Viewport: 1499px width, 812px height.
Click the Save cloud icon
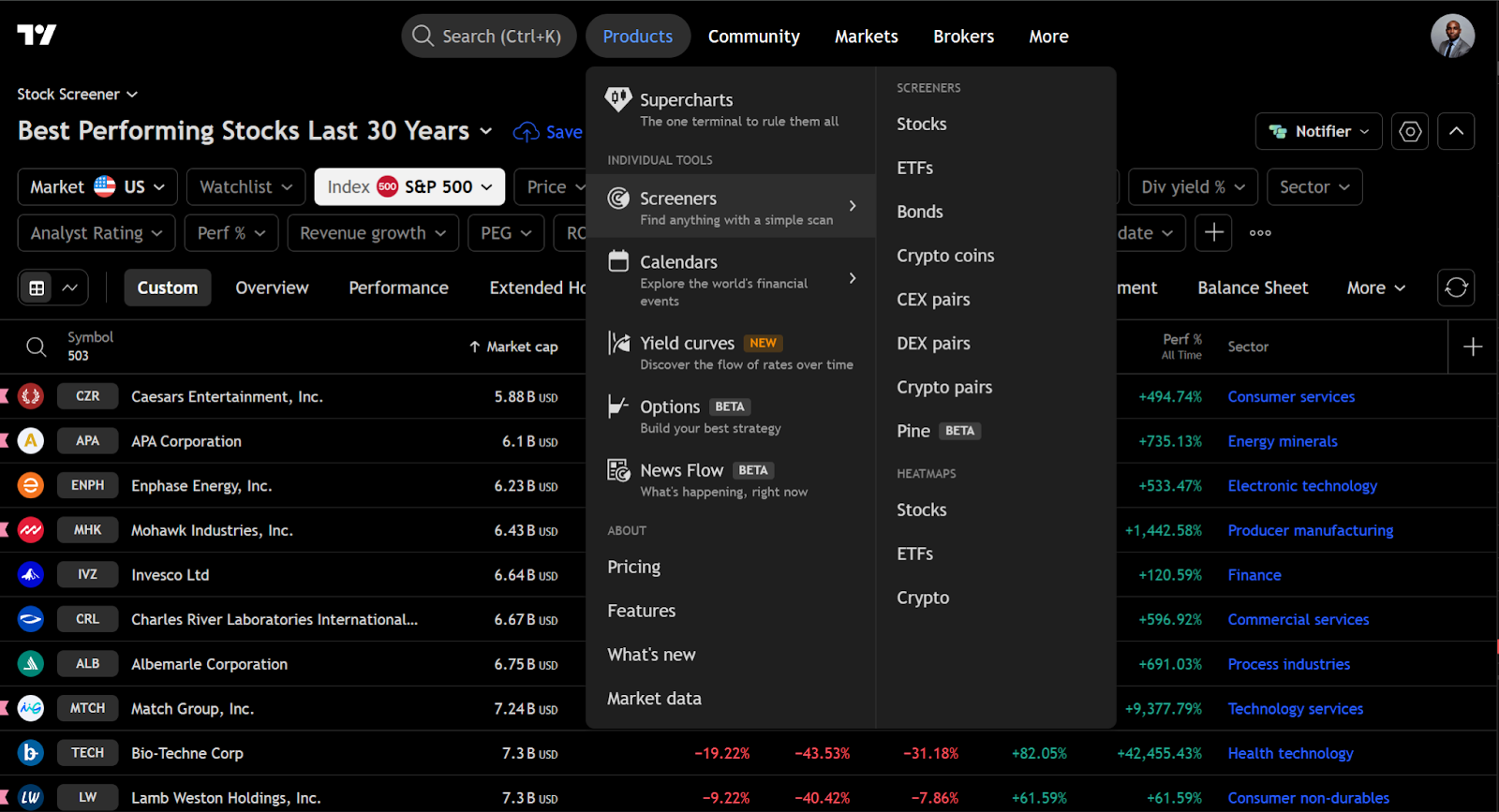(x=526, y=132)
